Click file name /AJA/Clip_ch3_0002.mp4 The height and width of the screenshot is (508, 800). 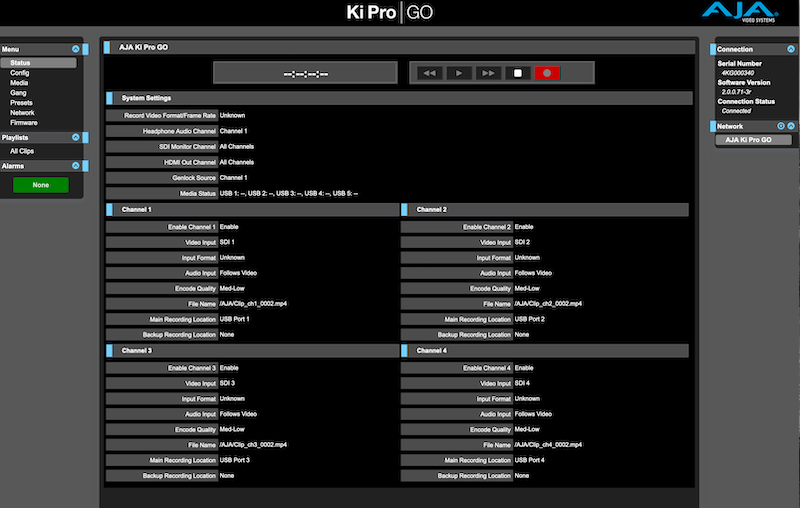coord(253,445)
